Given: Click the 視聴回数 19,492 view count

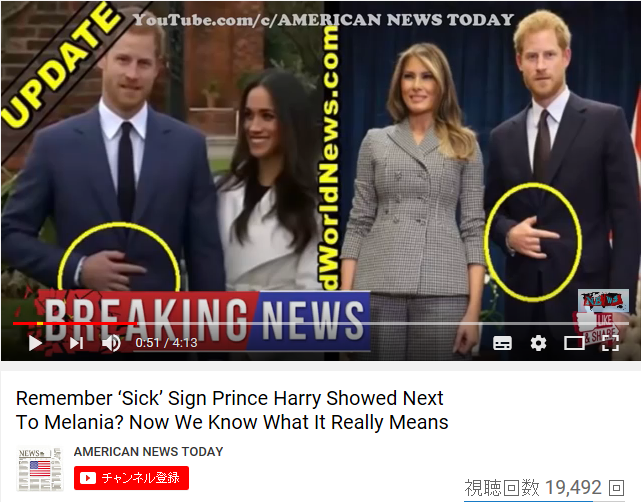Looking at the screenshot, I should [533, 487].
